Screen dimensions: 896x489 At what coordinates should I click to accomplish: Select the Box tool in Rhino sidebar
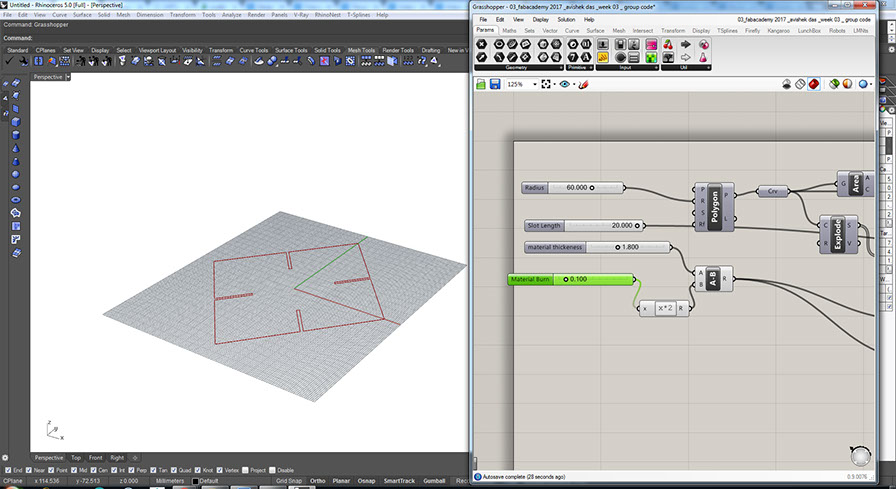coord(16,122)
